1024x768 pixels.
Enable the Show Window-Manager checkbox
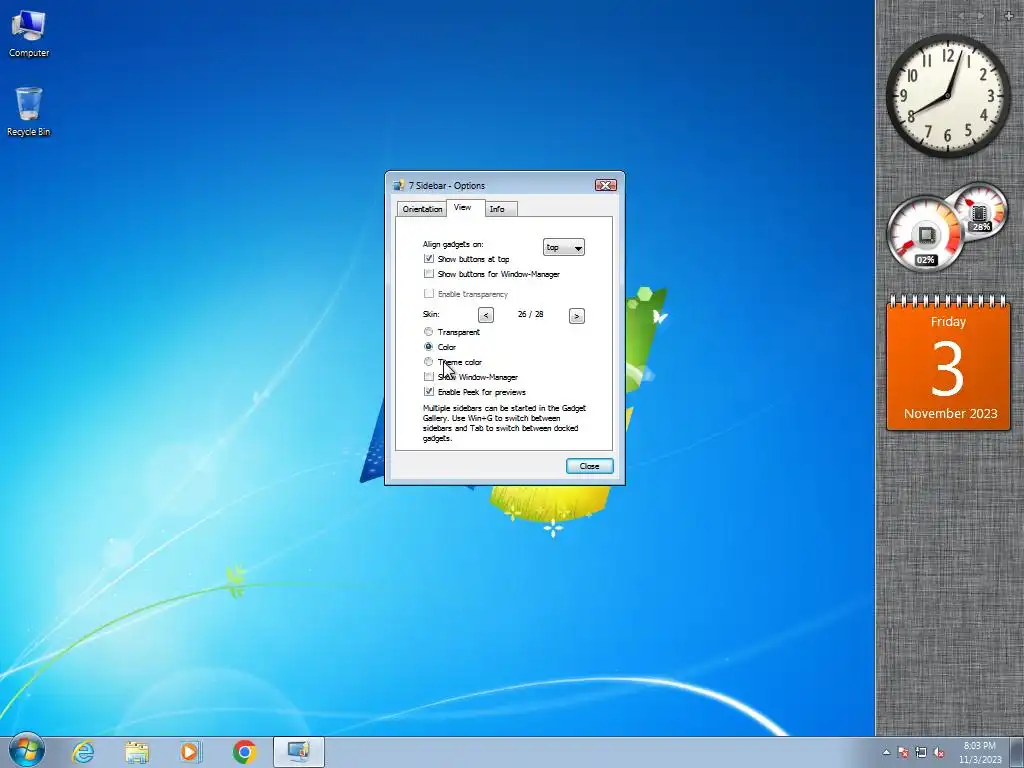pyautogui.click(x=428, y=377)
